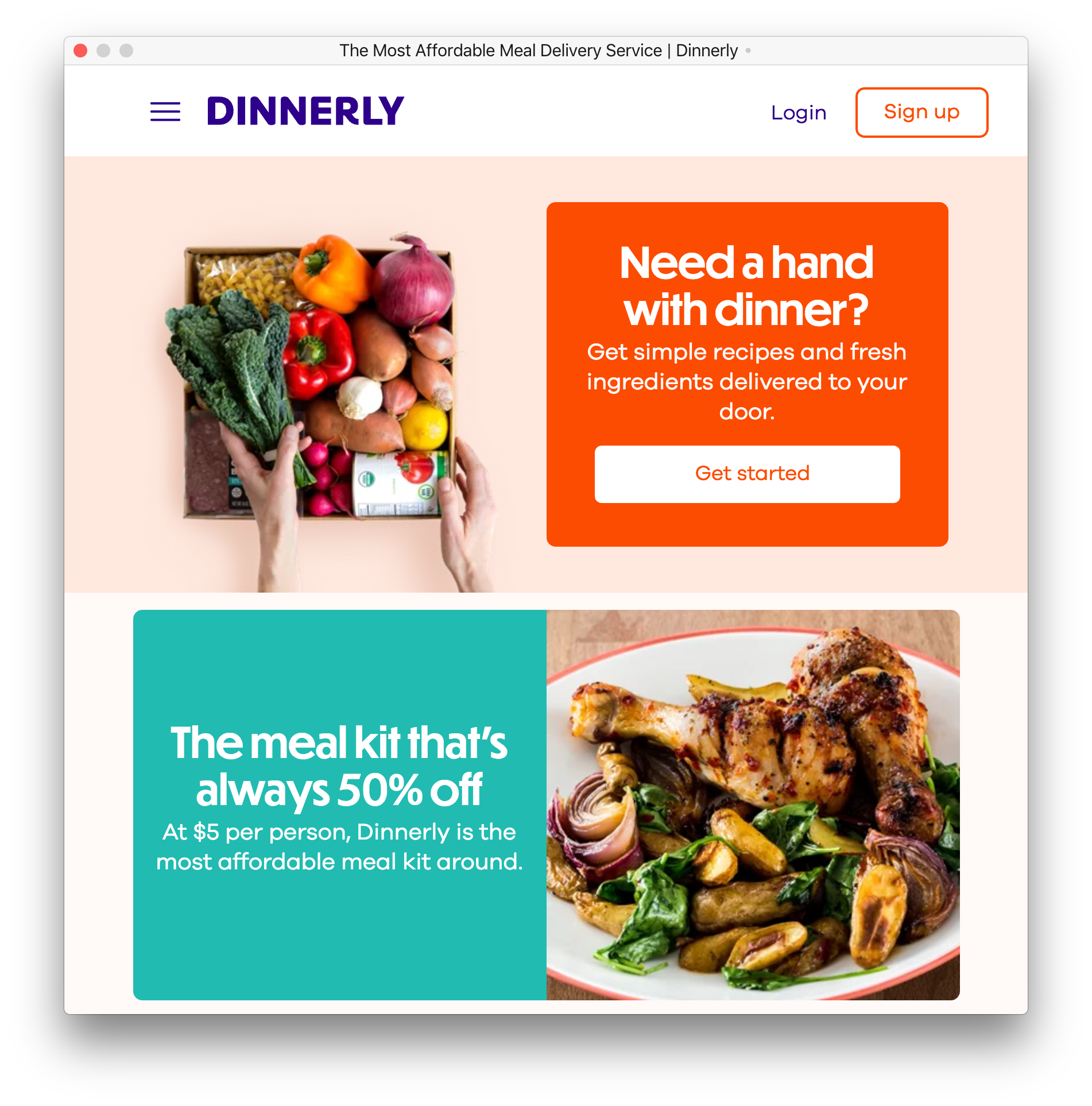Image resolution: width=1092 pixels, height=1106 pixels.
Task: Click the red close window button
Action: [80, 51]
